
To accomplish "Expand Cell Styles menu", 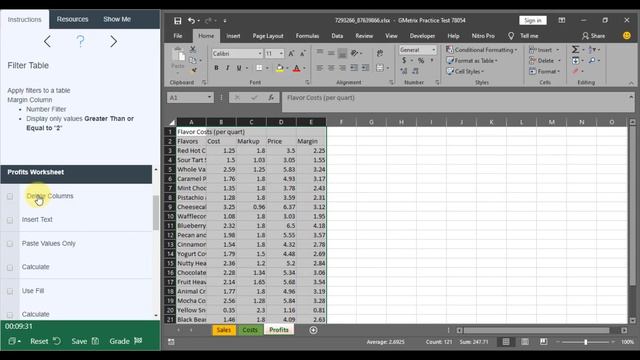I will [465, 71].
